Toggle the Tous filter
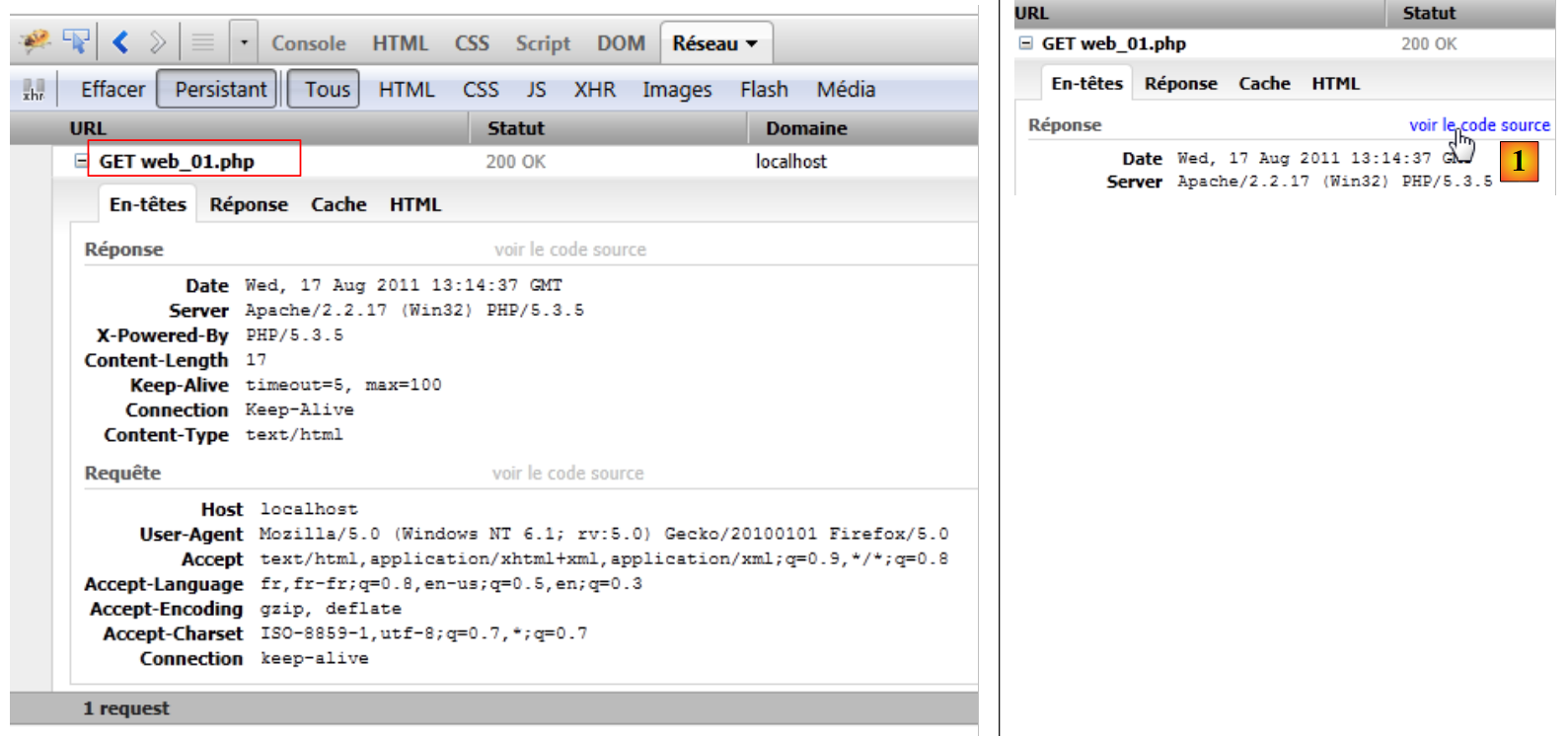The width and height of the screenshot is (1568, 736). coord(326,90)
